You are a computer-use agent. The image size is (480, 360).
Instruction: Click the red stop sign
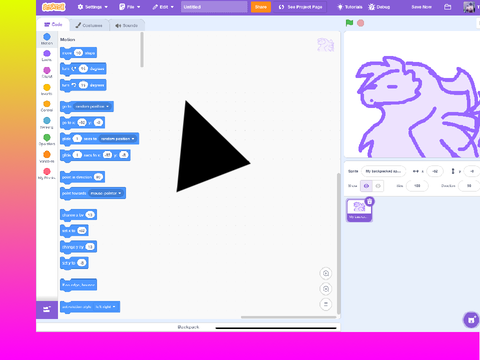coord(361,23)
